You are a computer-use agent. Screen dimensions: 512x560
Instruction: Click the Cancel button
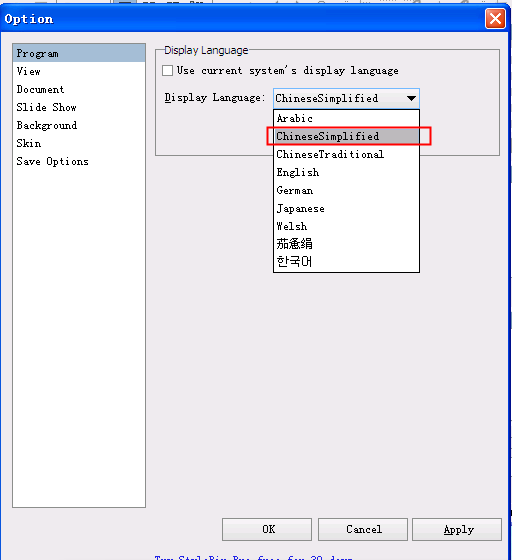(363, 529)
